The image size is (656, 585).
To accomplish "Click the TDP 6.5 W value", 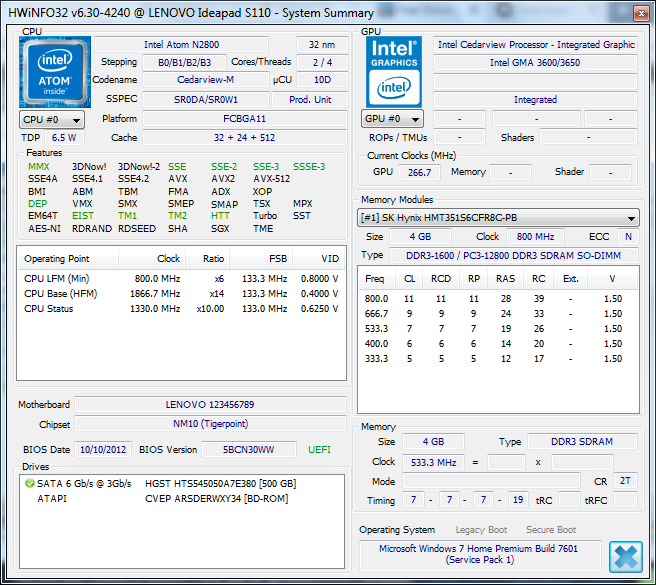I will point(64,137).
